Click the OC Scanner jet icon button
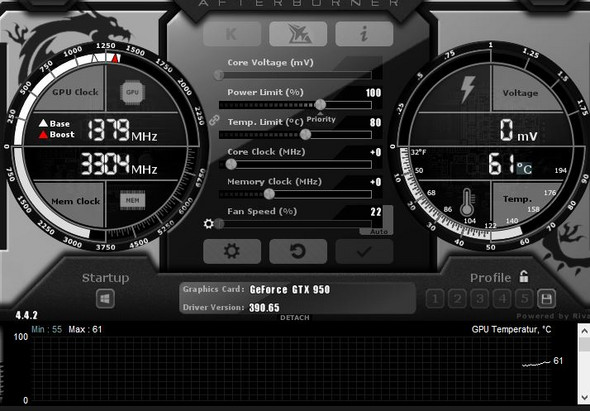 click(298, 34)
